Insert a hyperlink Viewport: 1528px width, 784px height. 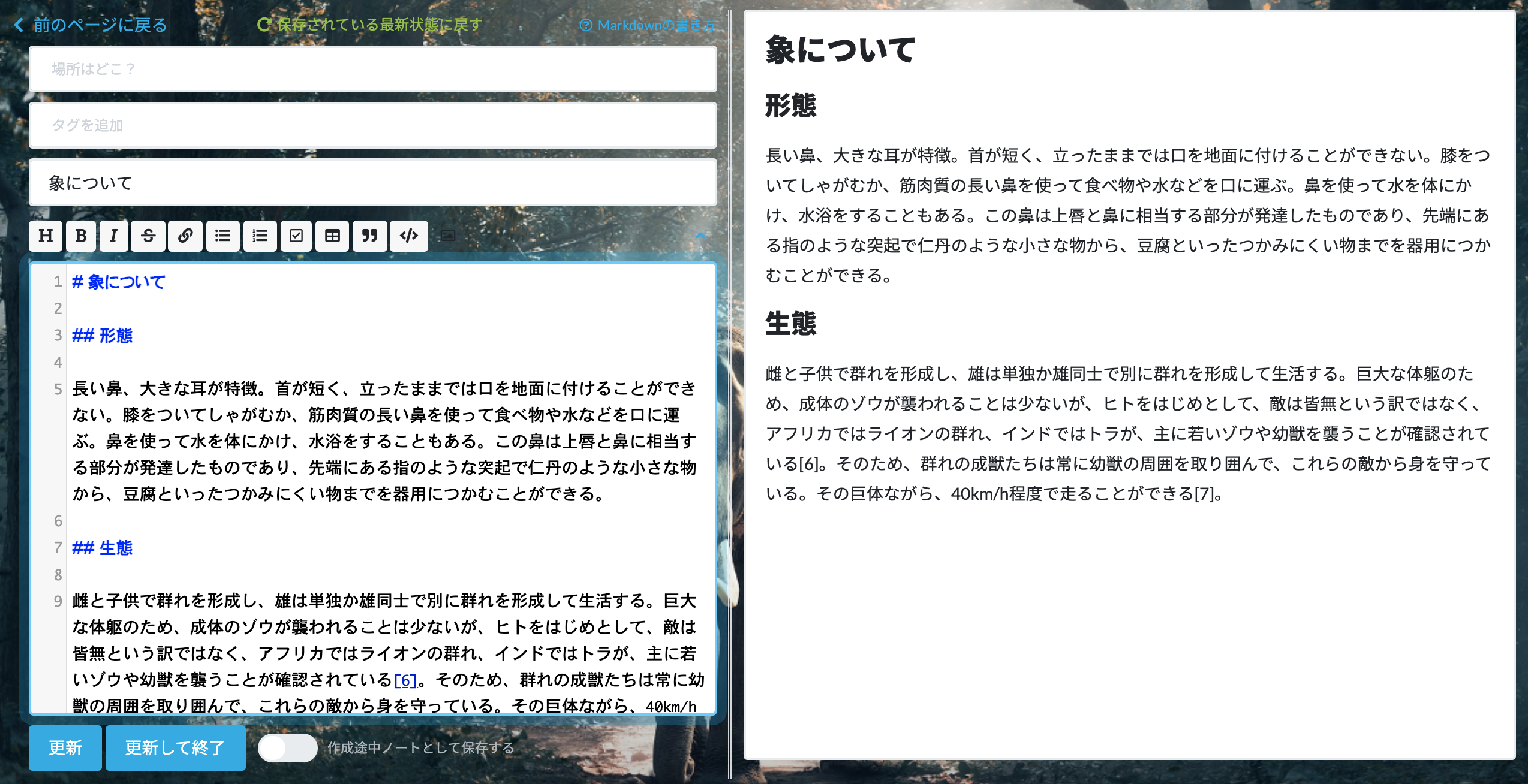click(185, 236)
